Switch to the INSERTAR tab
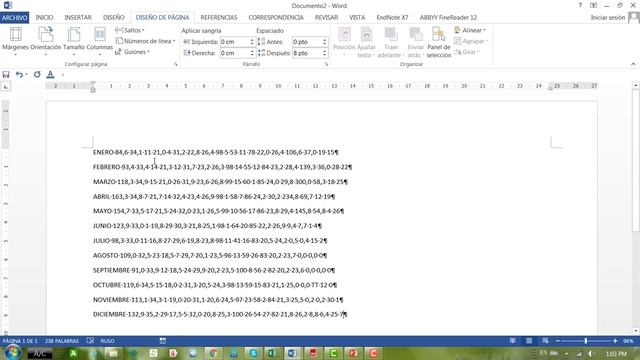 point(78,18)
